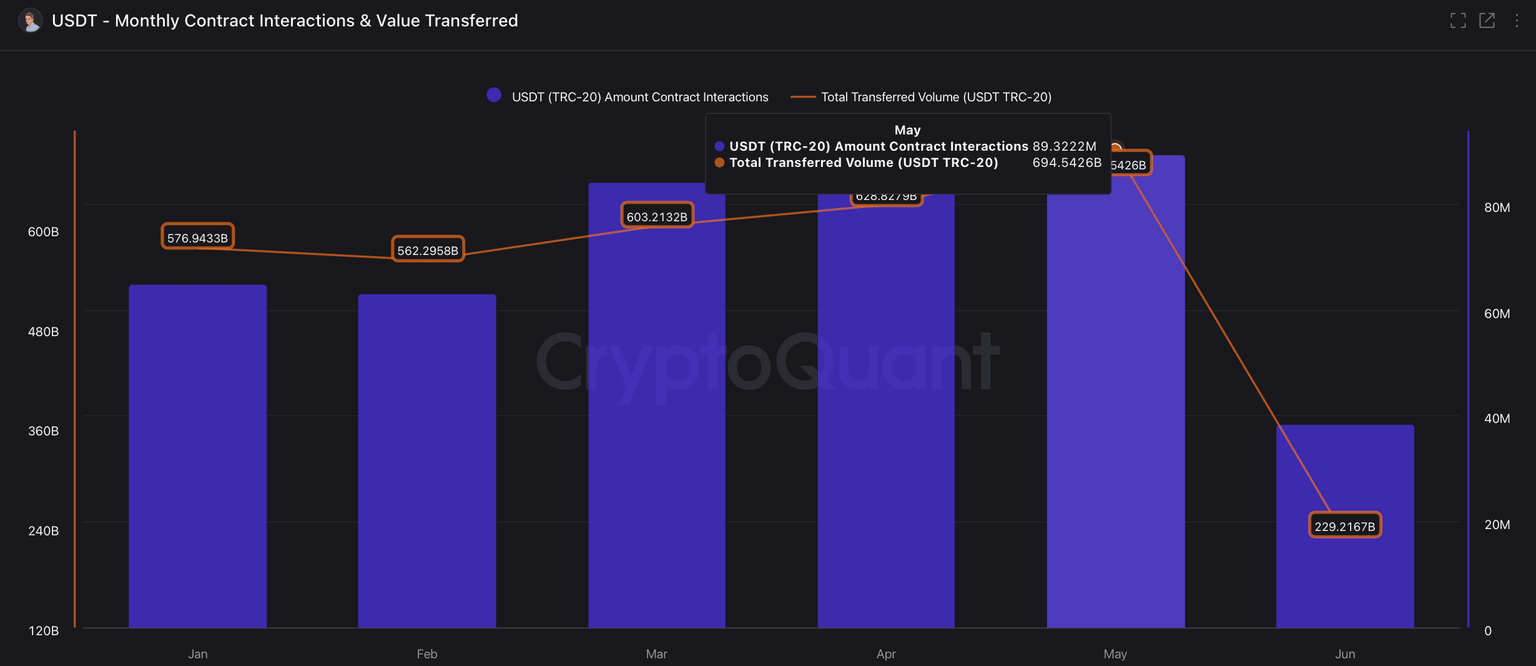Click the 562.2958B data label
The width and height of the screenshot is (1536, 666).
(427, 250)
